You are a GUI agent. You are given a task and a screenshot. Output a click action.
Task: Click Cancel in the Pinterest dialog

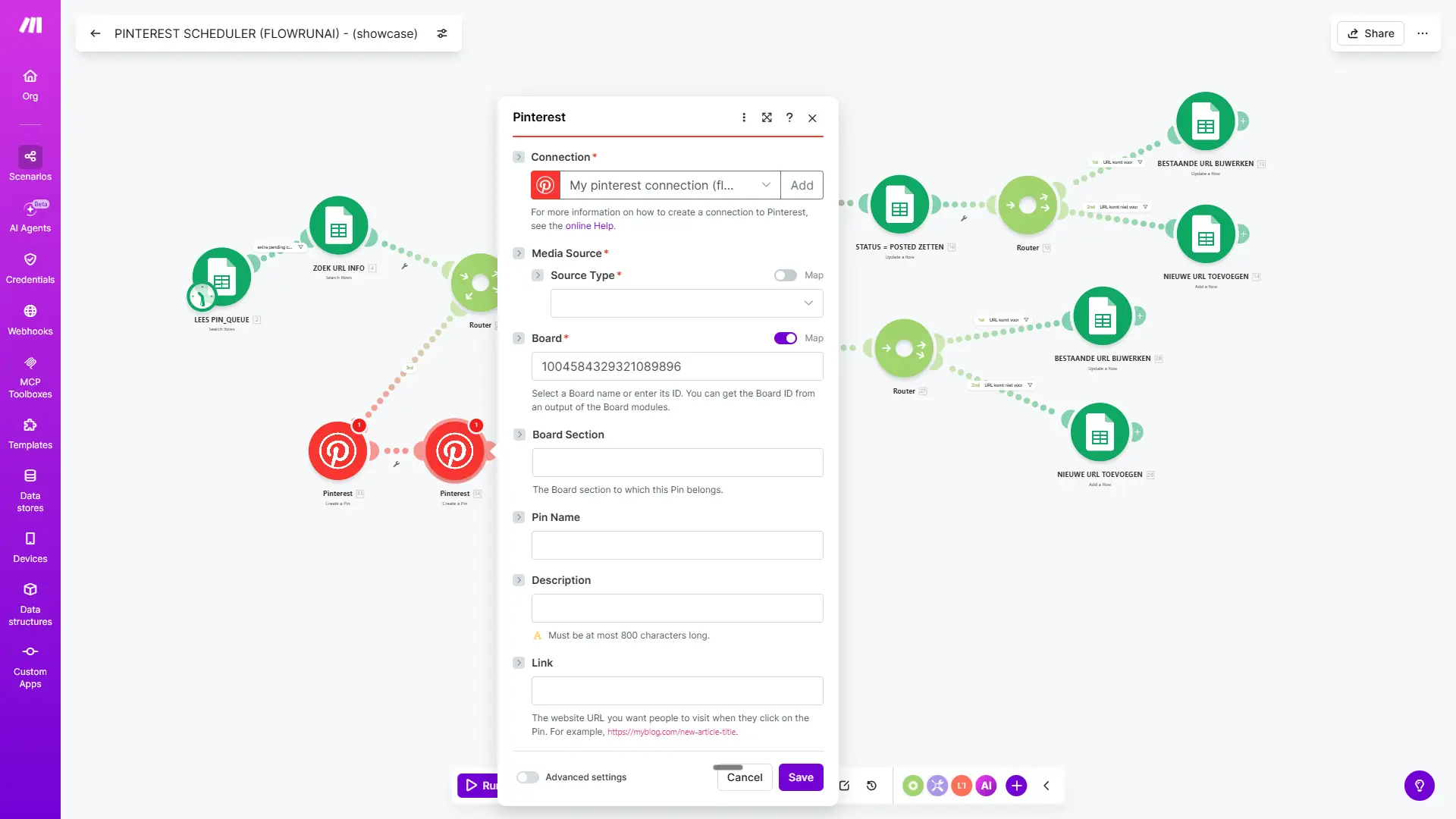tap(745, 777)
